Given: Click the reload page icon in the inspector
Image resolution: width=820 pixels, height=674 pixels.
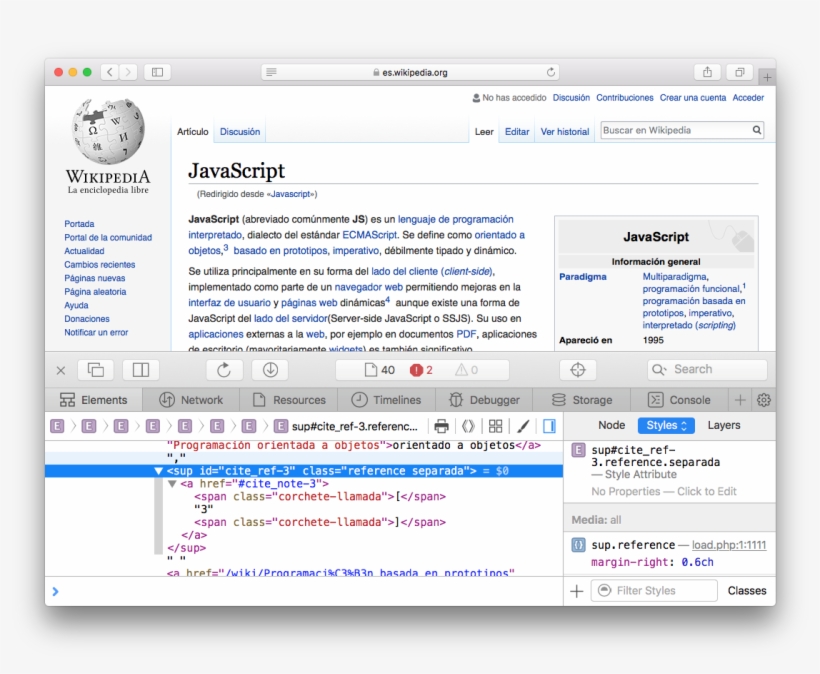Looking at the screenshot, I should pos(224,369).
